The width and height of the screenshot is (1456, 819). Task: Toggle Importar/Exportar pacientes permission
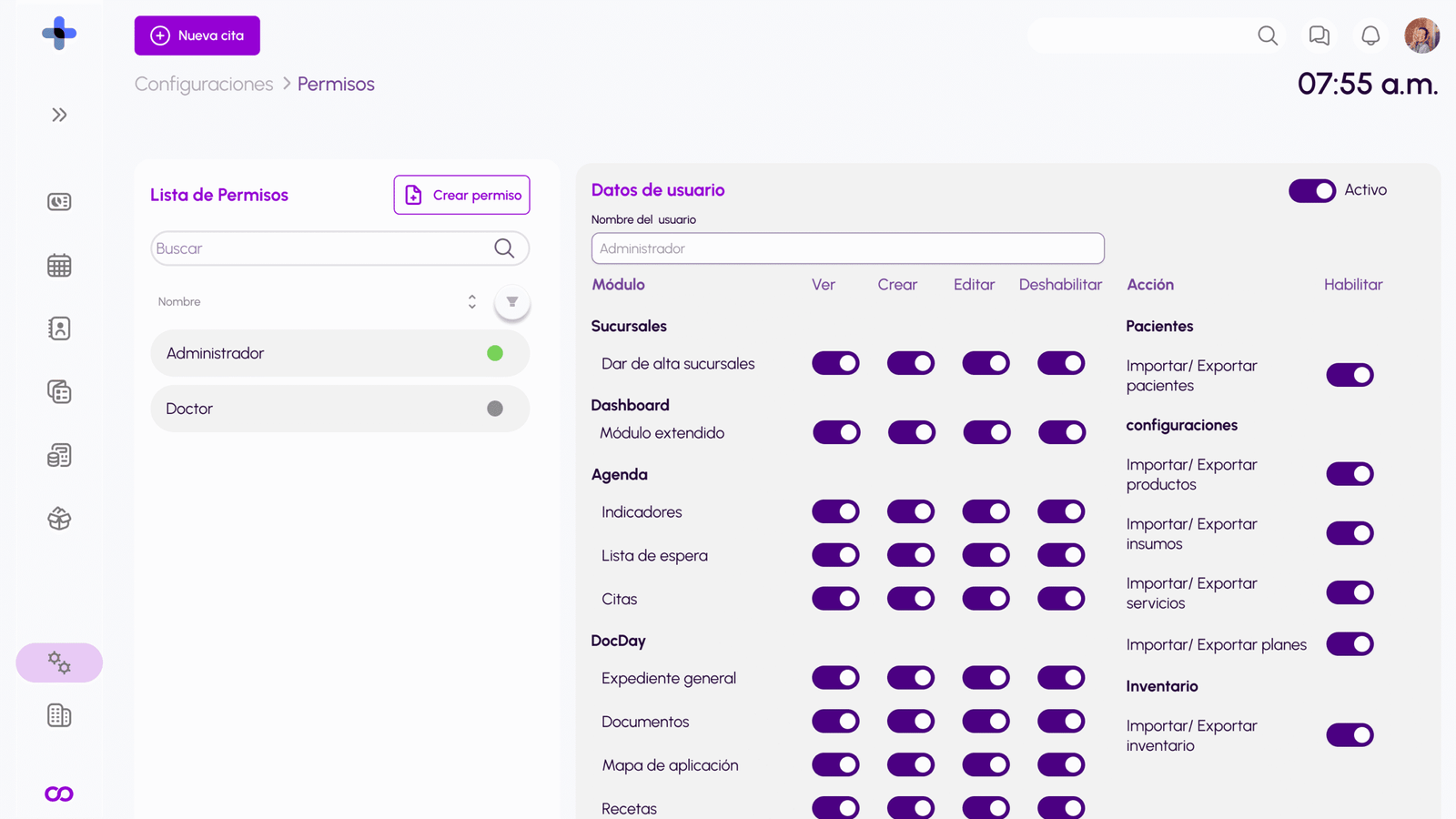click(1350, 375)
